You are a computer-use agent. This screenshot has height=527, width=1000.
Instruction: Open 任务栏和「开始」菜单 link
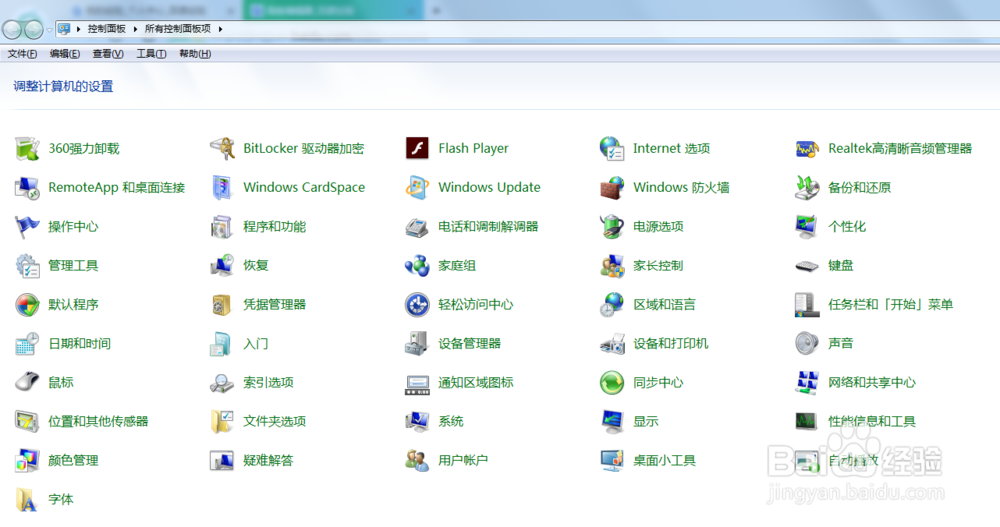(890, 305)
